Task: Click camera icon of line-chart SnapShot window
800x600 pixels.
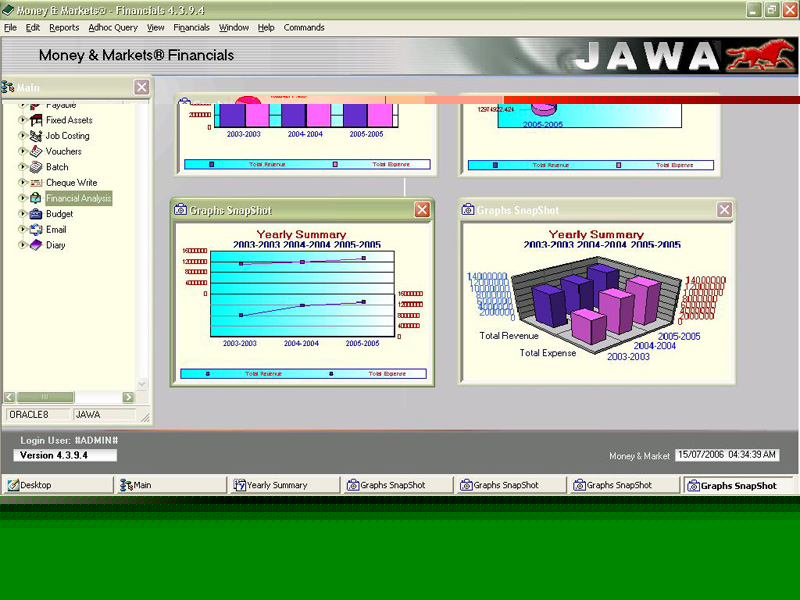Action: point(181,210)
